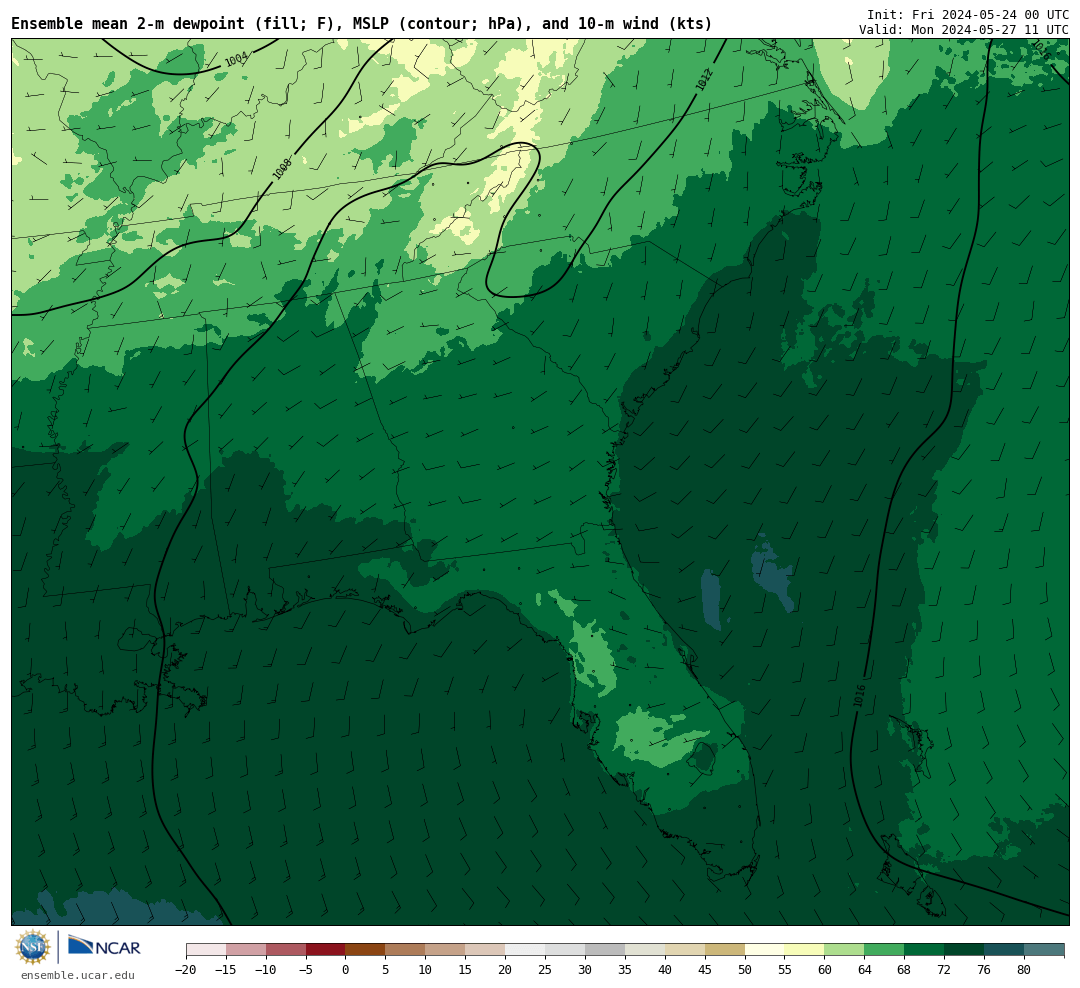Pick the 45 to 50 tan swatch
The height and width of the screenshot is (988, 1080).
click(x=724, y=950)
